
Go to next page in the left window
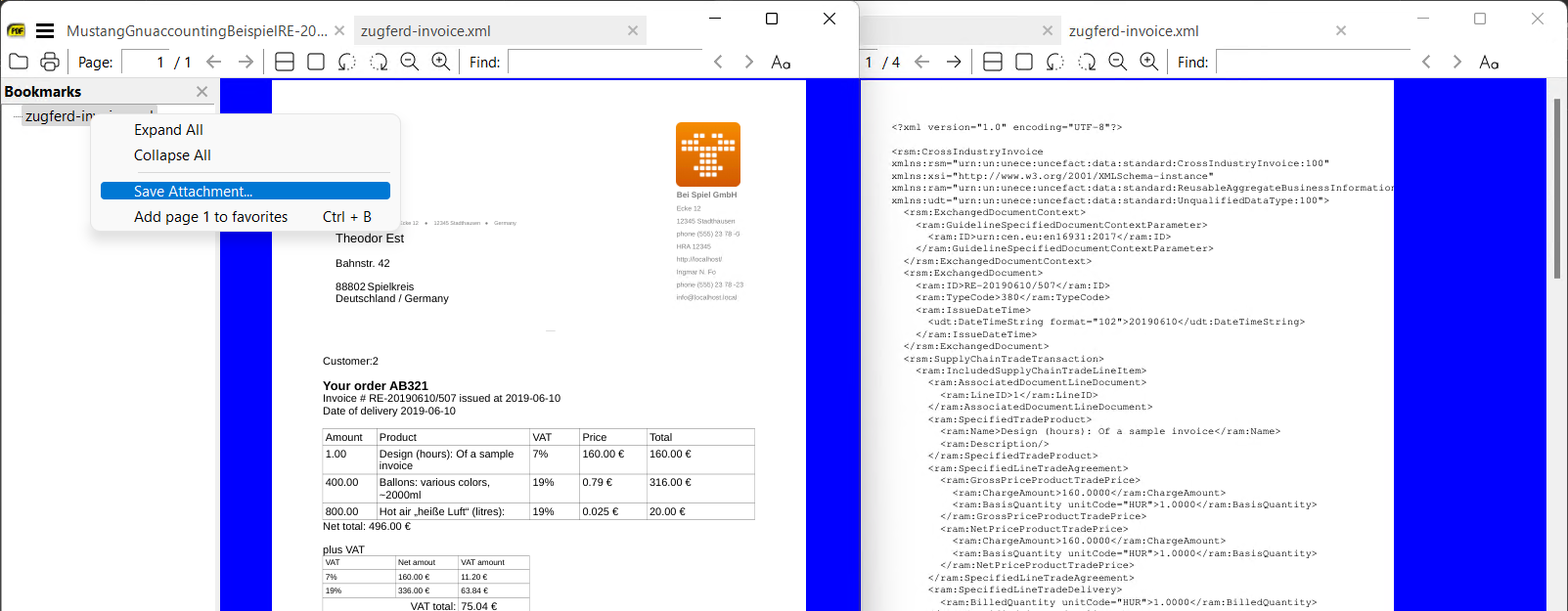click(x=246, y=62)
